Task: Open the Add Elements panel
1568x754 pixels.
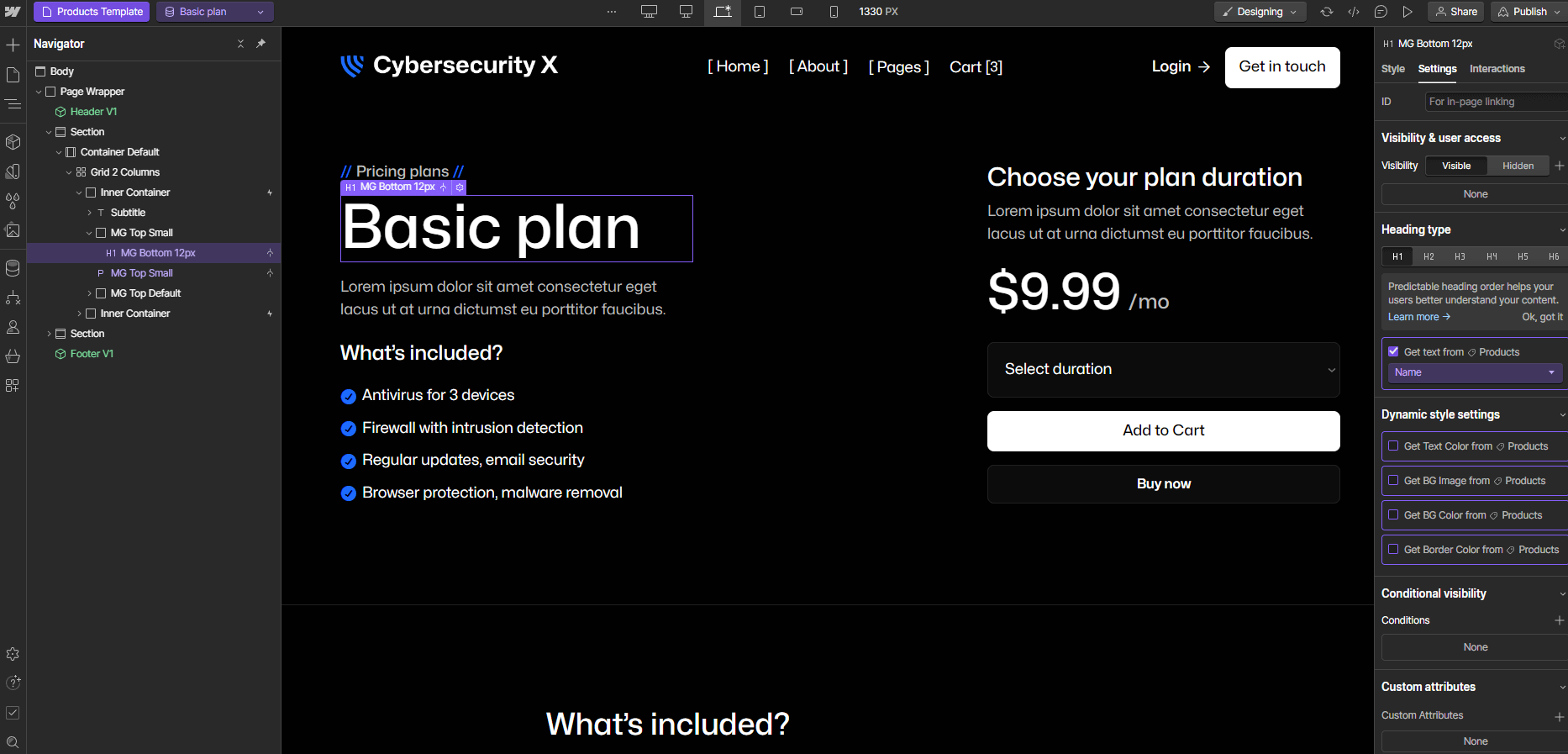Action: (13, 45)
